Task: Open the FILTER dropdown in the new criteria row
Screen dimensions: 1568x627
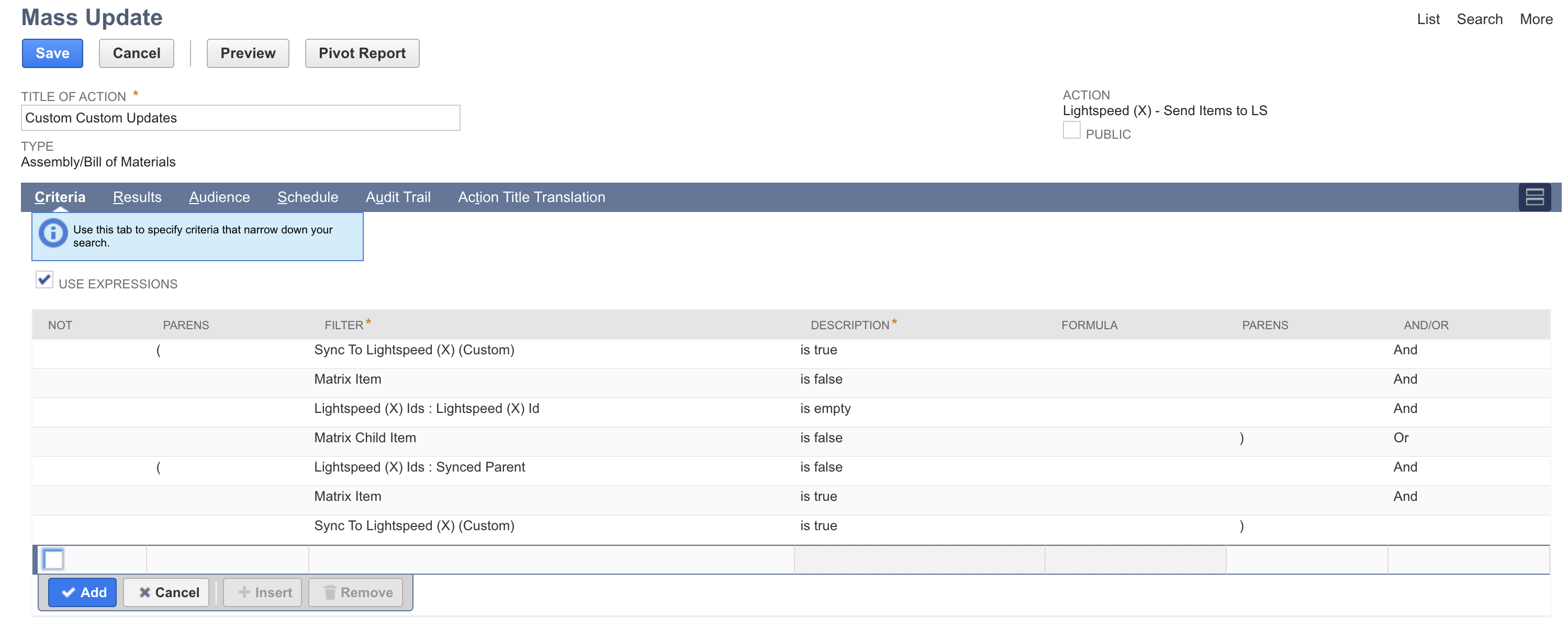Action: pos(548,559)
